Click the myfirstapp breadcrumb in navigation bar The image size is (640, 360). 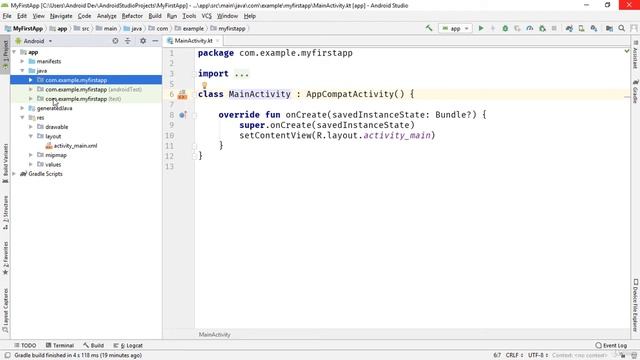(x=228, y=28)
